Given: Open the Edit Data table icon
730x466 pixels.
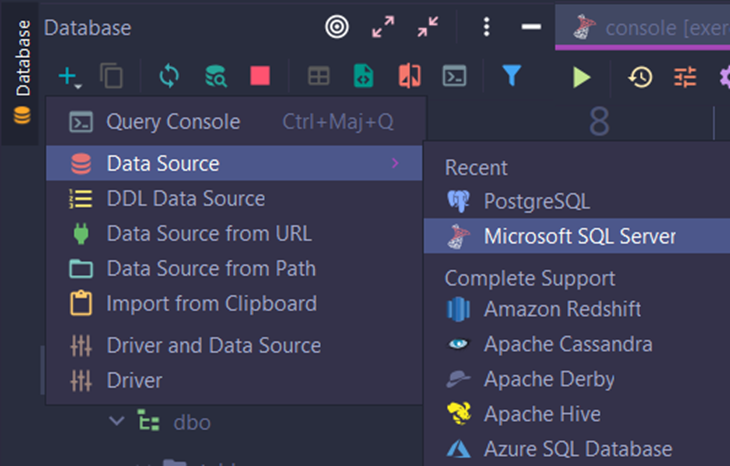Looking at the screenshot, I should 318,76.
